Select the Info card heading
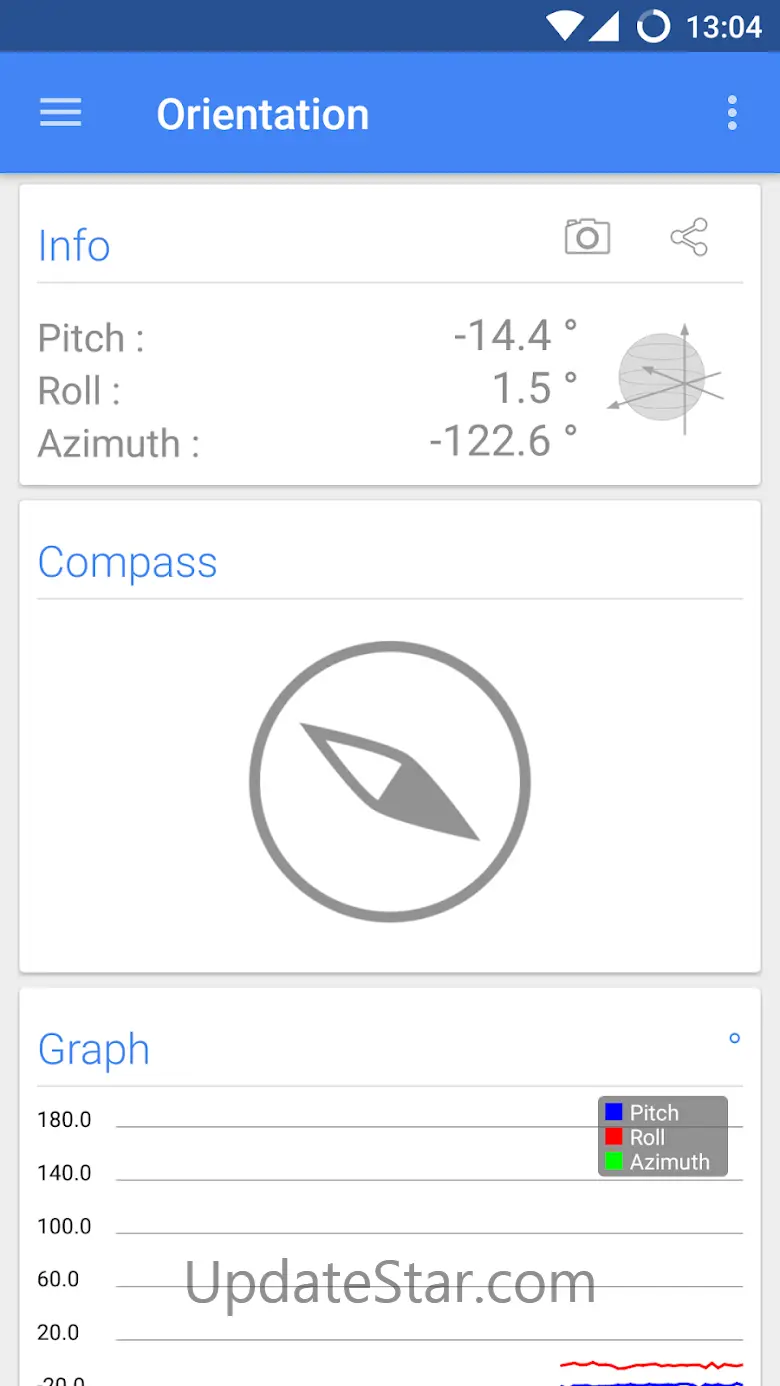The height and width of the screenshot is (1386, 780). click(x=74, y=245)
